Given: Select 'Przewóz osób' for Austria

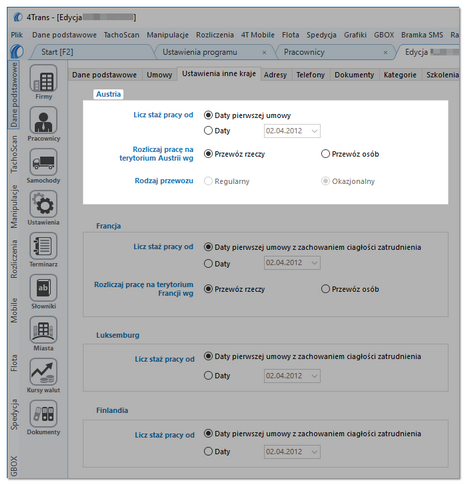Looking at the screenshot, I should pyautogui.click(x=325, y=154).
